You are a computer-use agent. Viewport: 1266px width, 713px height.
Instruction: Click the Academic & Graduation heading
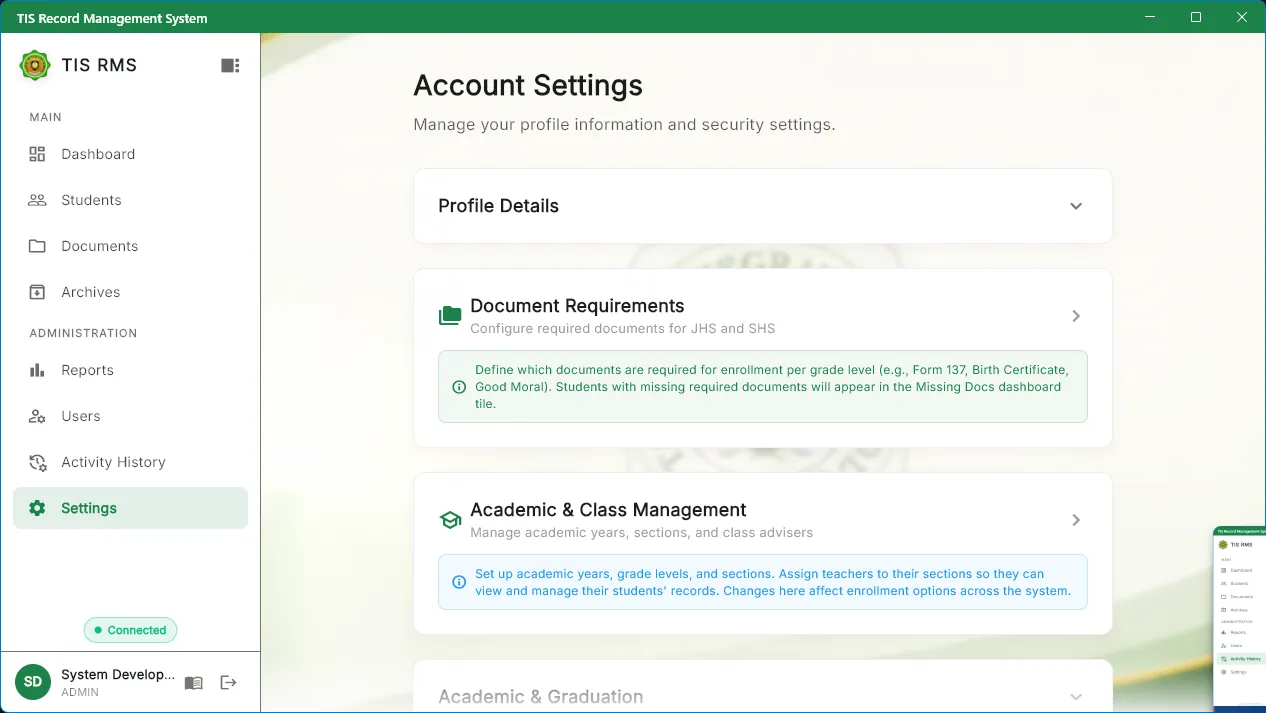[540, 697]
